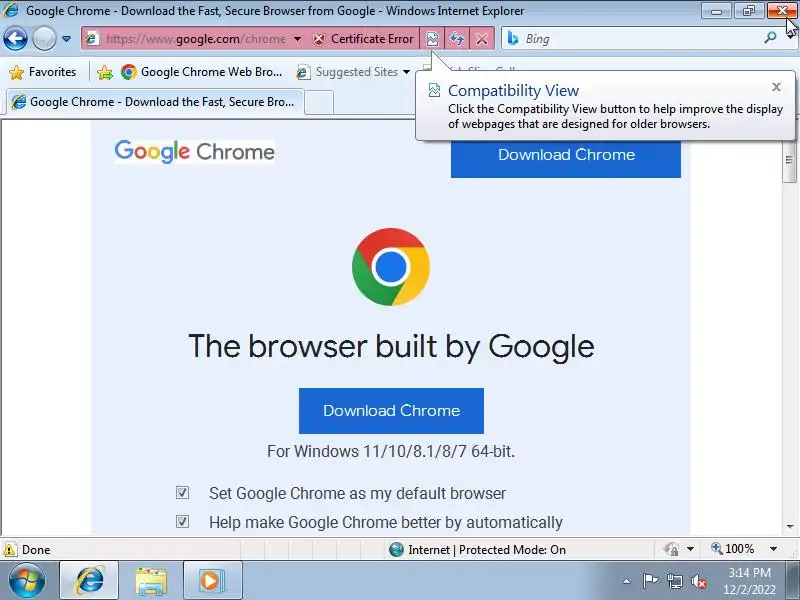Viewport: 800px width, 600px height.
Task: Click the Internet Protected Mode zone indicator
Action: (477, 549)
